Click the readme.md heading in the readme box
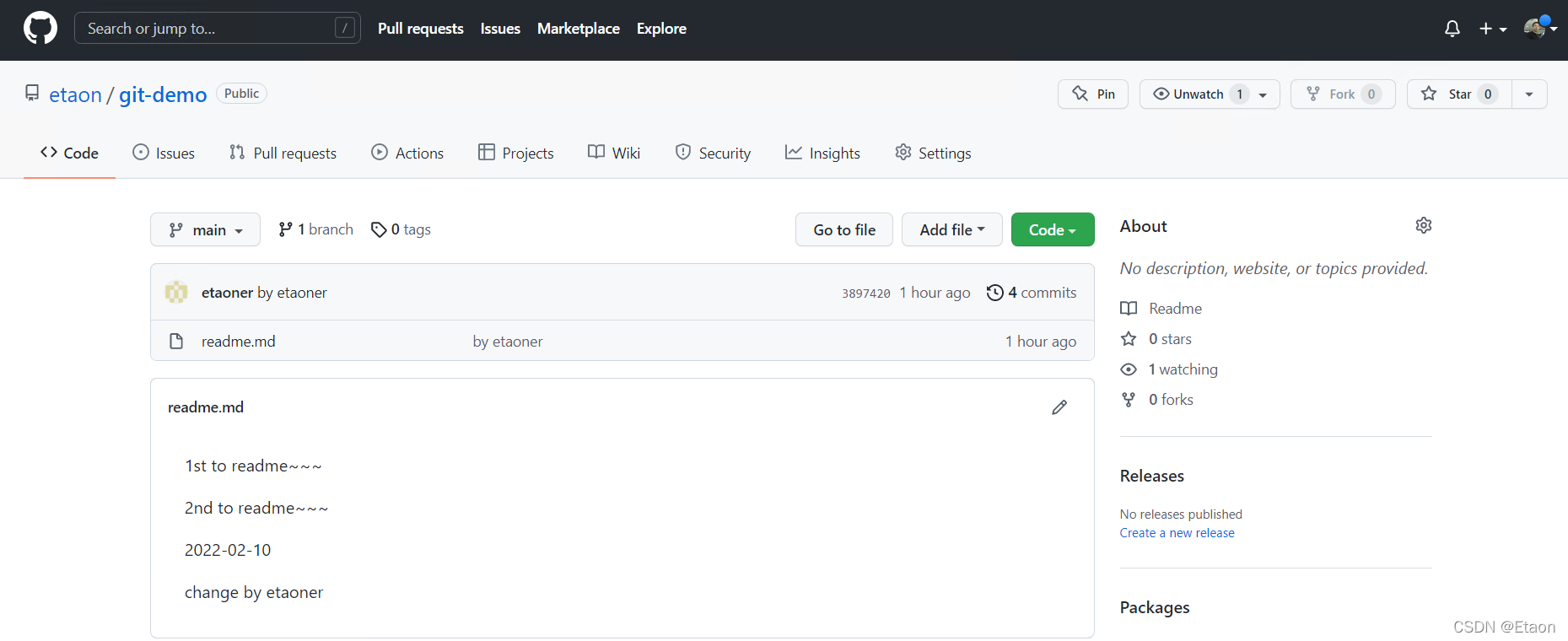 tap(206, 407)
